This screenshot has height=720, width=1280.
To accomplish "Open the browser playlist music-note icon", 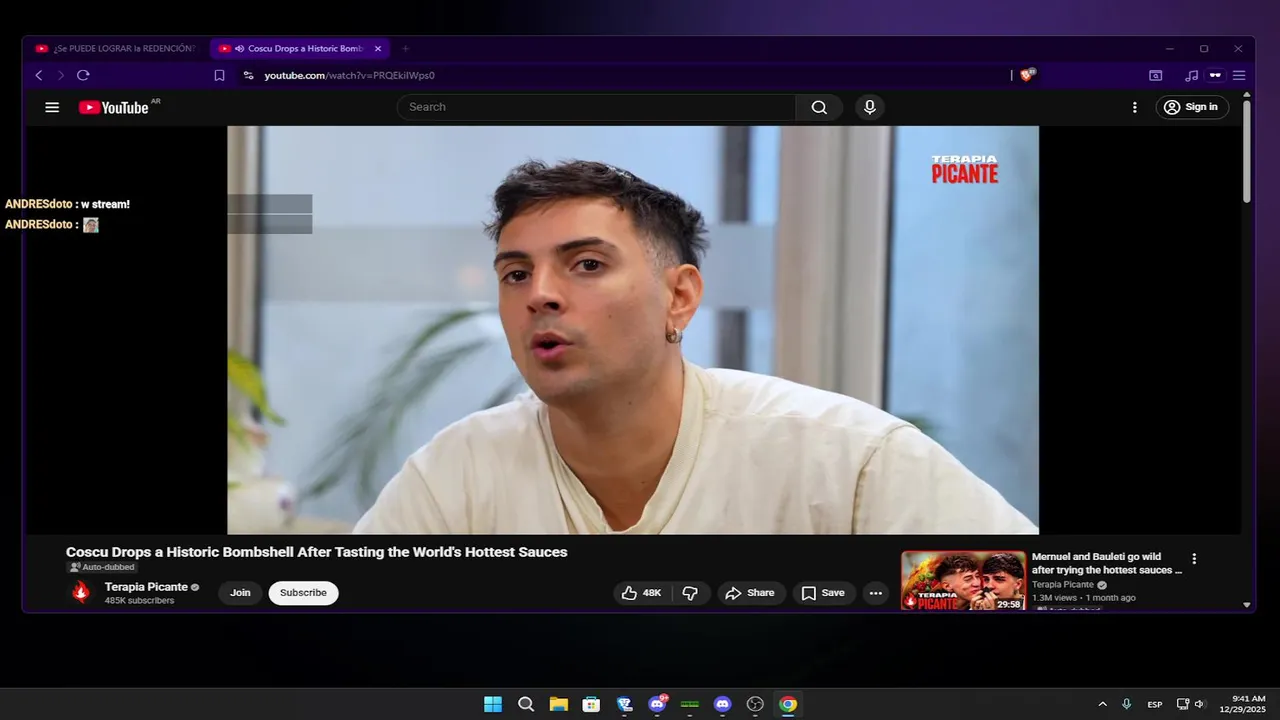I will coord(1191,75).
